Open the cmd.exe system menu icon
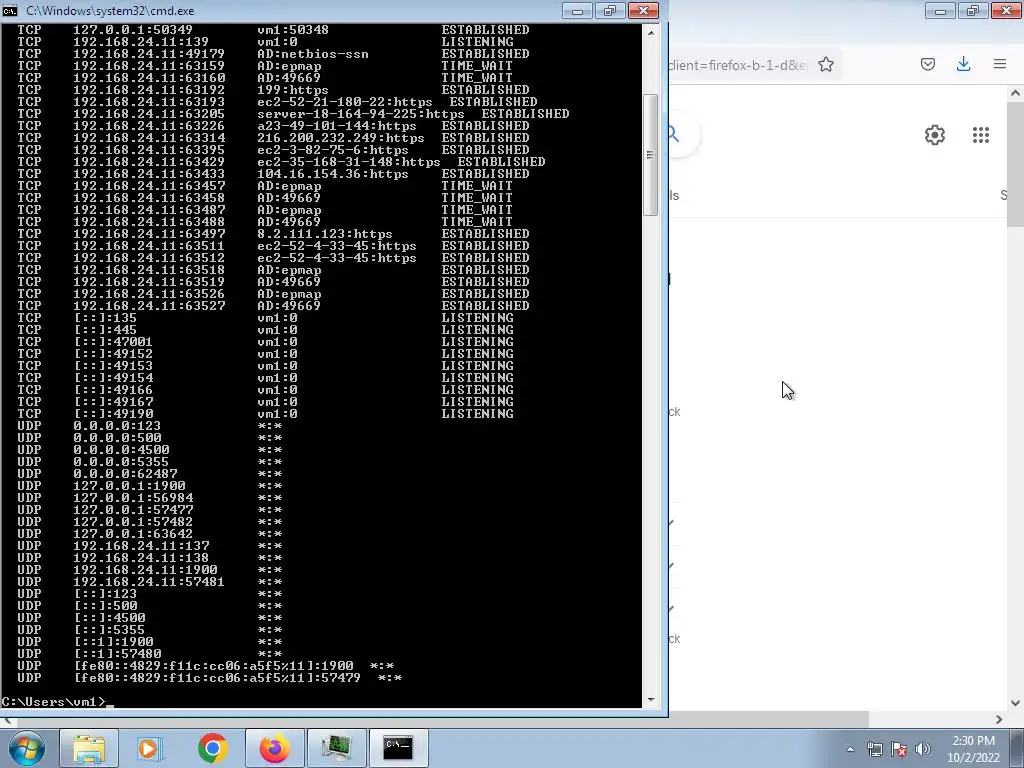Screen dimensions: 1024x768 coord(10,10)
